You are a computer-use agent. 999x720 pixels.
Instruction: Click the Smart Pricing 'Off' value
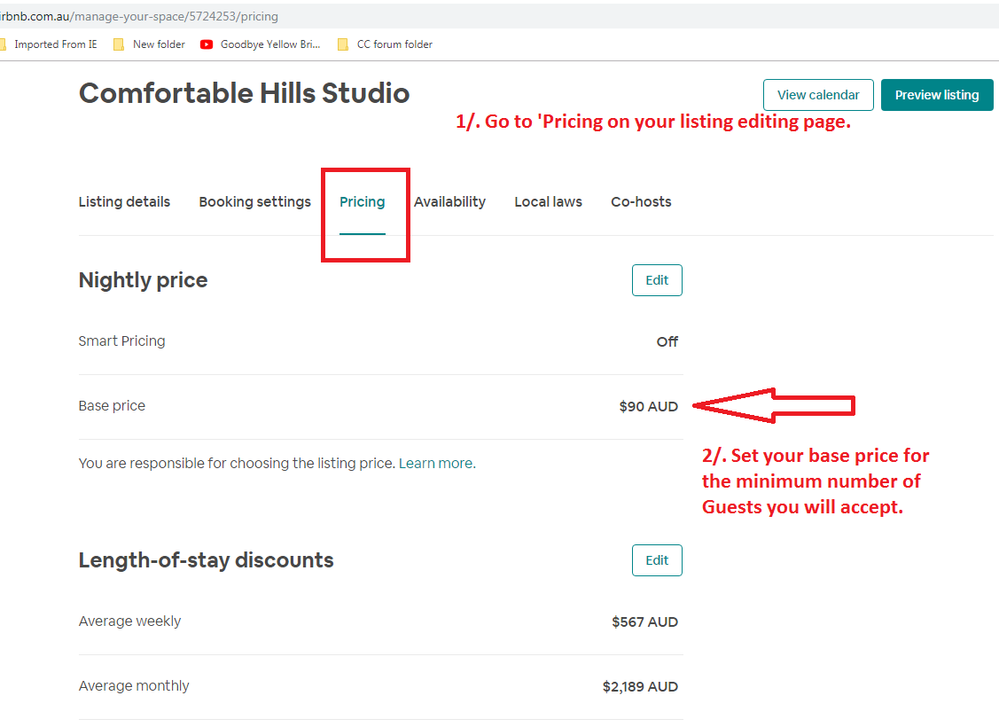point(667,342)
